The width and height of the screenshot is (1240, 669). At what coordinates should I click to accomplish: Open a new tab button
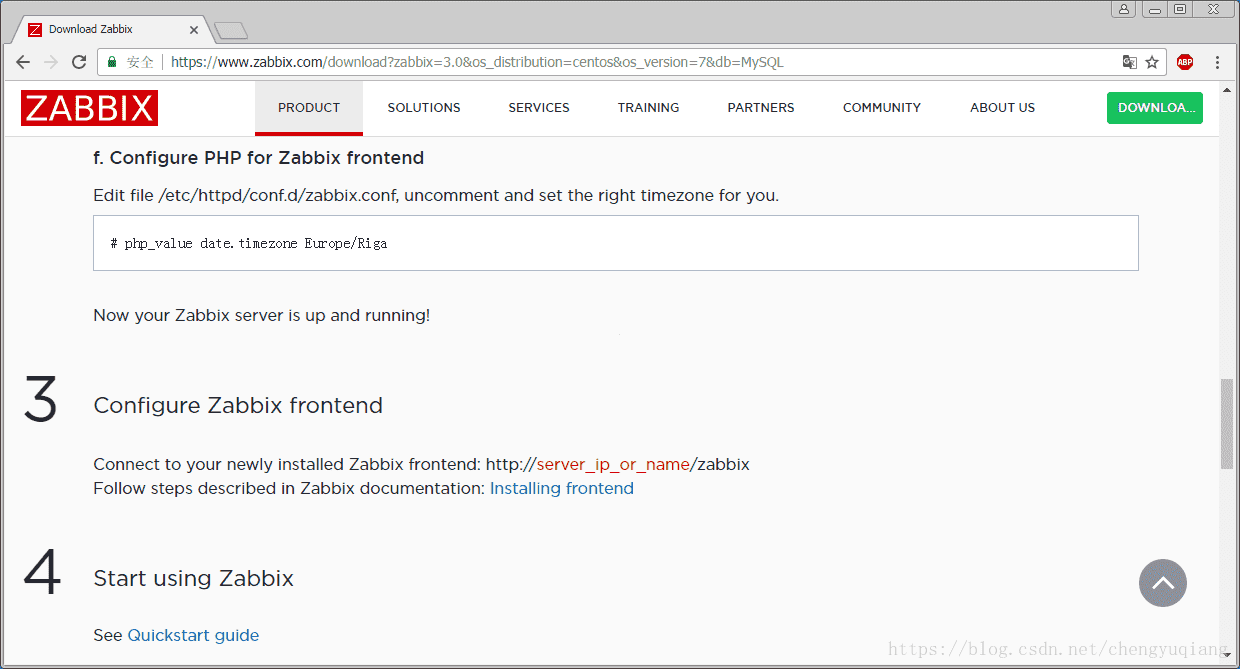tap(231, 30)
